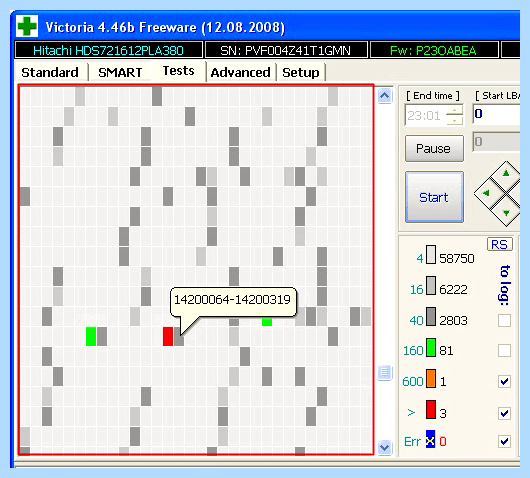Click the count 81 next to 160 ms
Image resolution: width=530 pixels, height=478 pixels.
pos(446,351)
